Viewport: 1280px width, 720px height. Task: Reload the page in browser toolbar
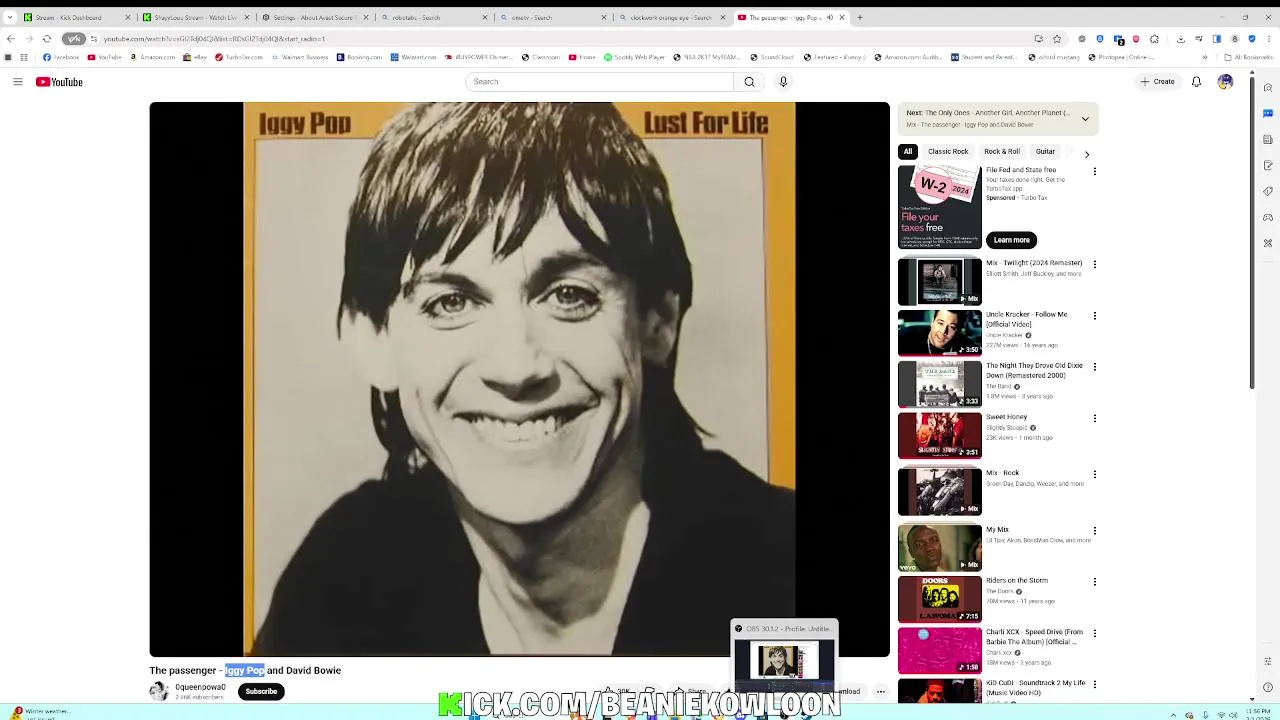[46, 39]
